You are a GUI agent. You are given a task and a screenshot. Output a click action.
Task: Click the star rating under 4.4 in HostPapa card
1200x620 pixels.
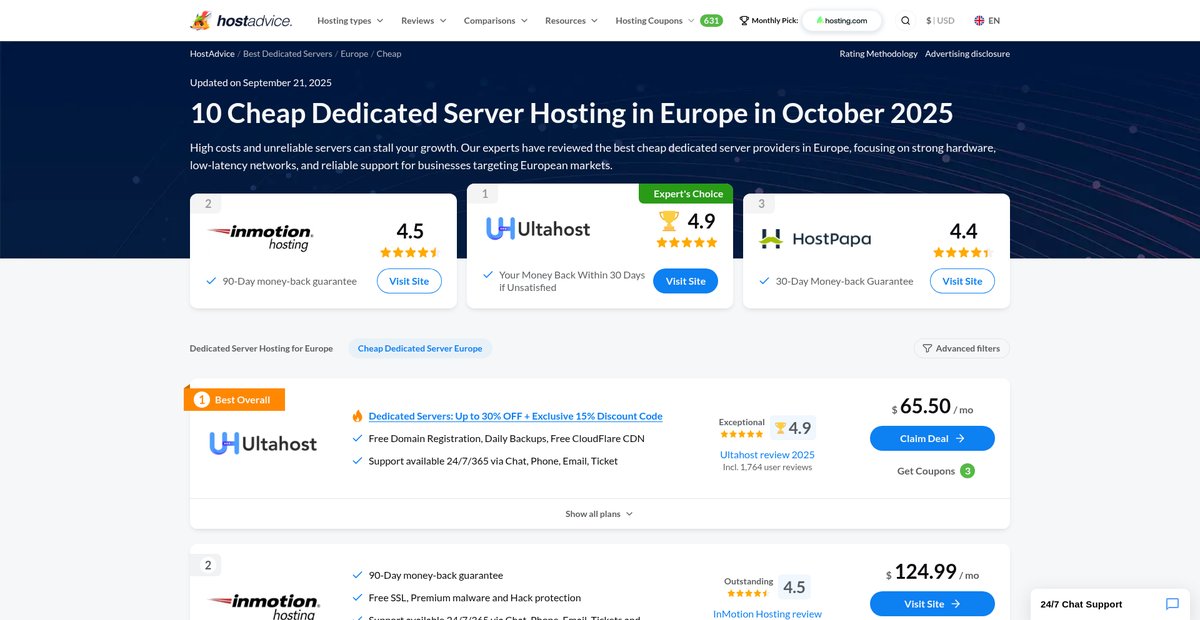[x=962, y=253]
